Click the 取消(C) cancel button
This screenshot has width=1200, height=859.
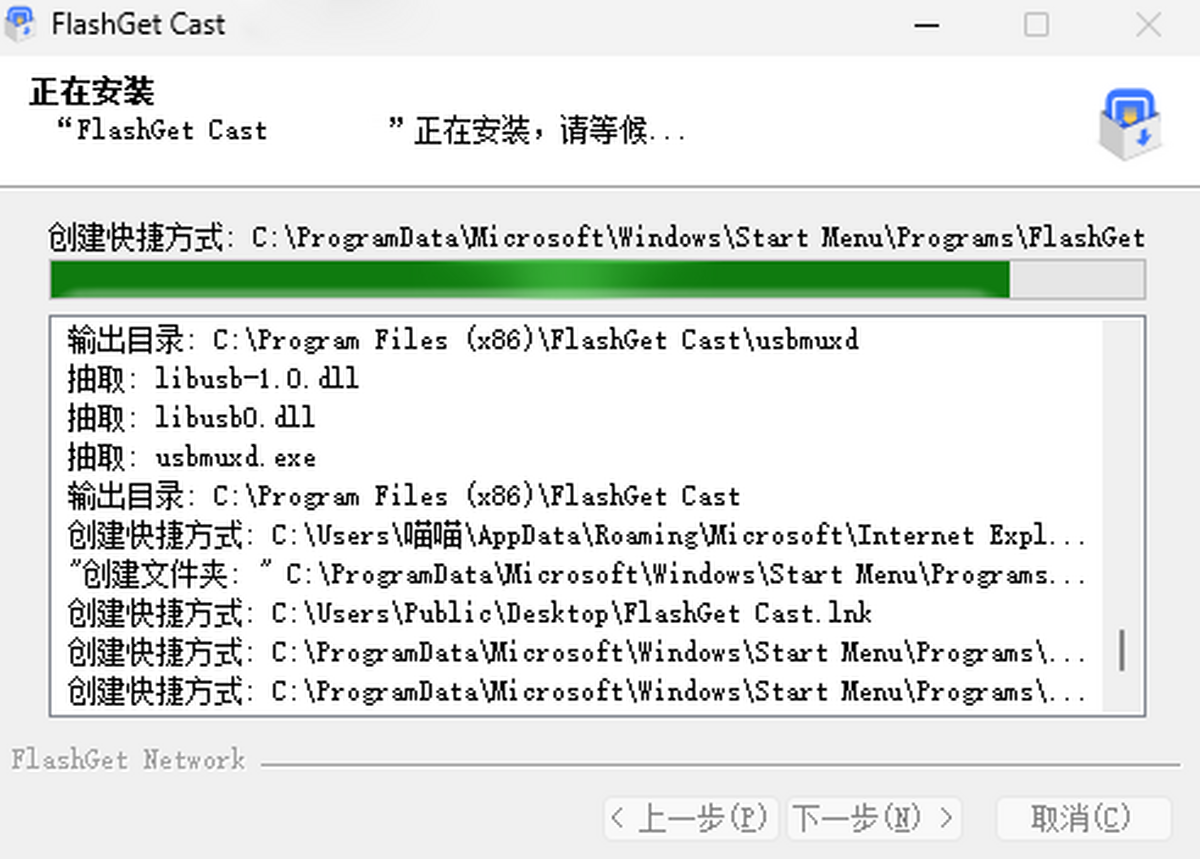pyautogui.click(x=1083, y=819)
